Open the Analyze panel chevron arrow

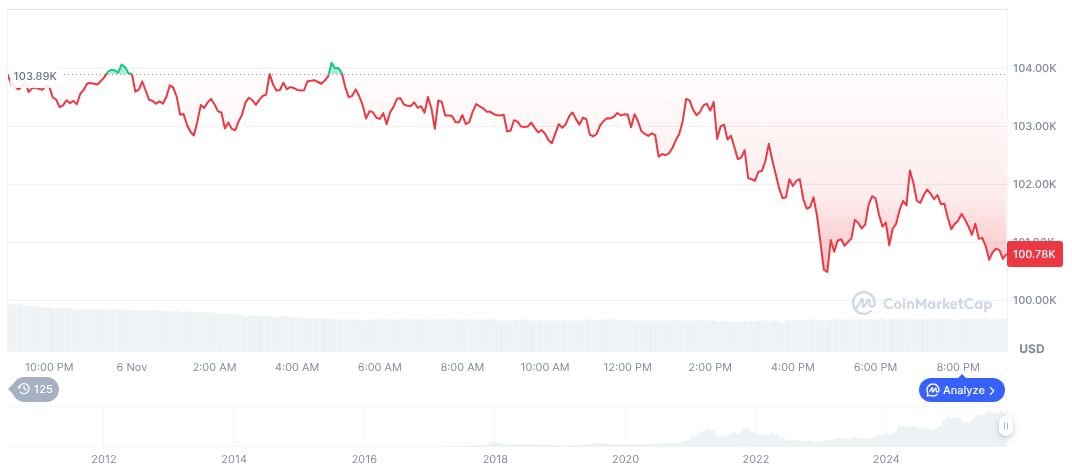point(992,390)
